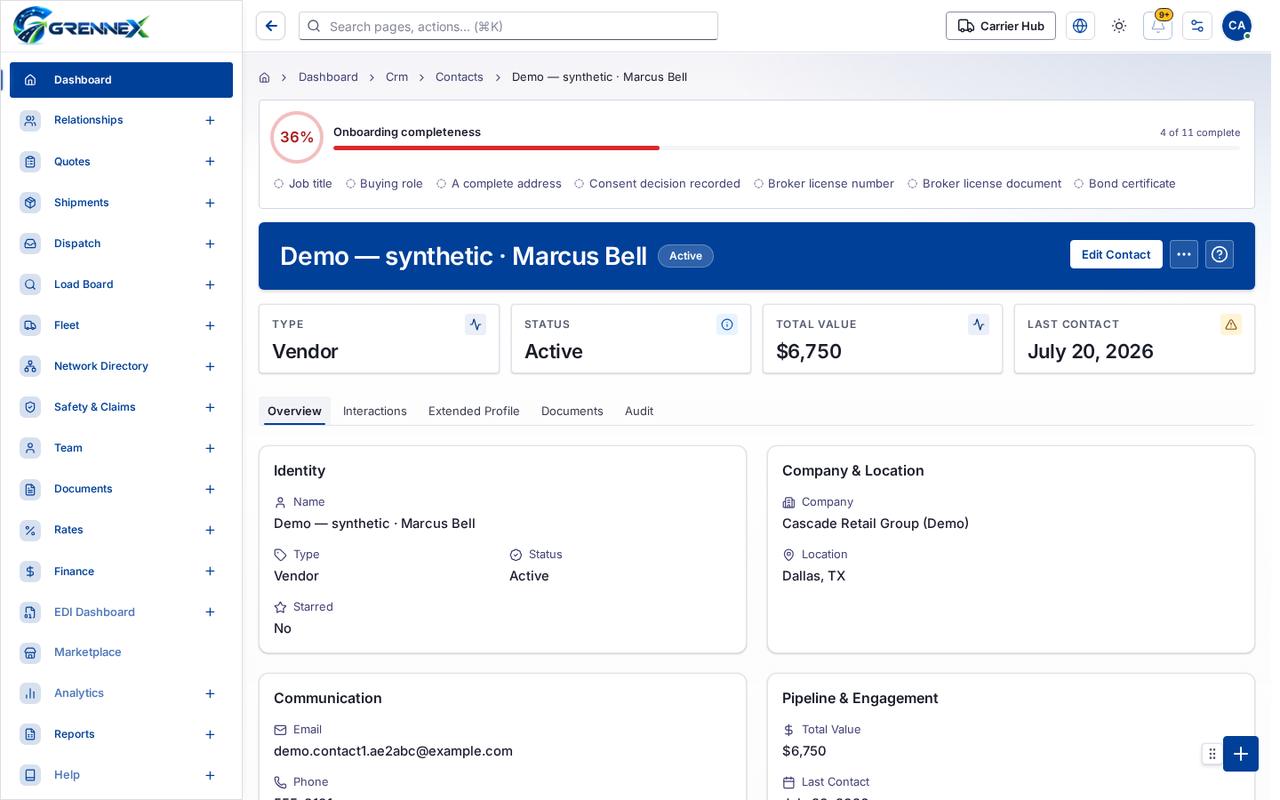The height and width of the screenshot is (800, 1280).
Task: View the Audit tab
Action: point(639,411)
